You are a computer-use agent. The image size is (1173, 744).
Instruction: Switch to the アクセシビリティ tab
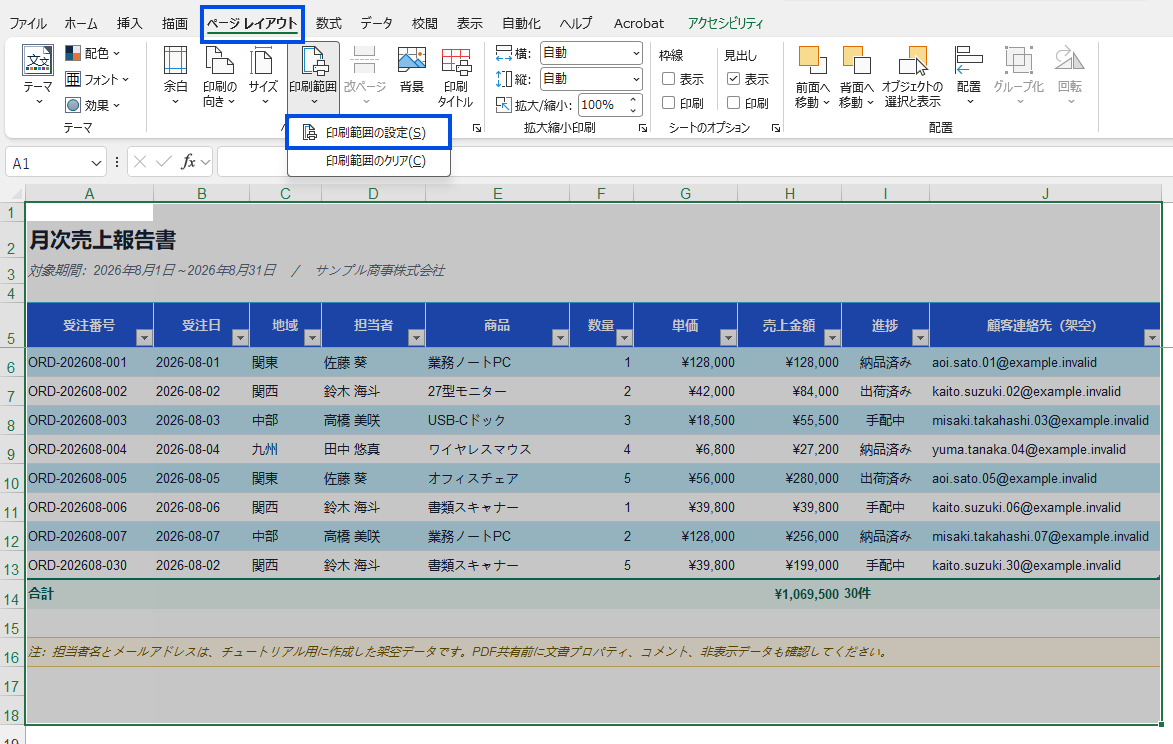(725, 23)
